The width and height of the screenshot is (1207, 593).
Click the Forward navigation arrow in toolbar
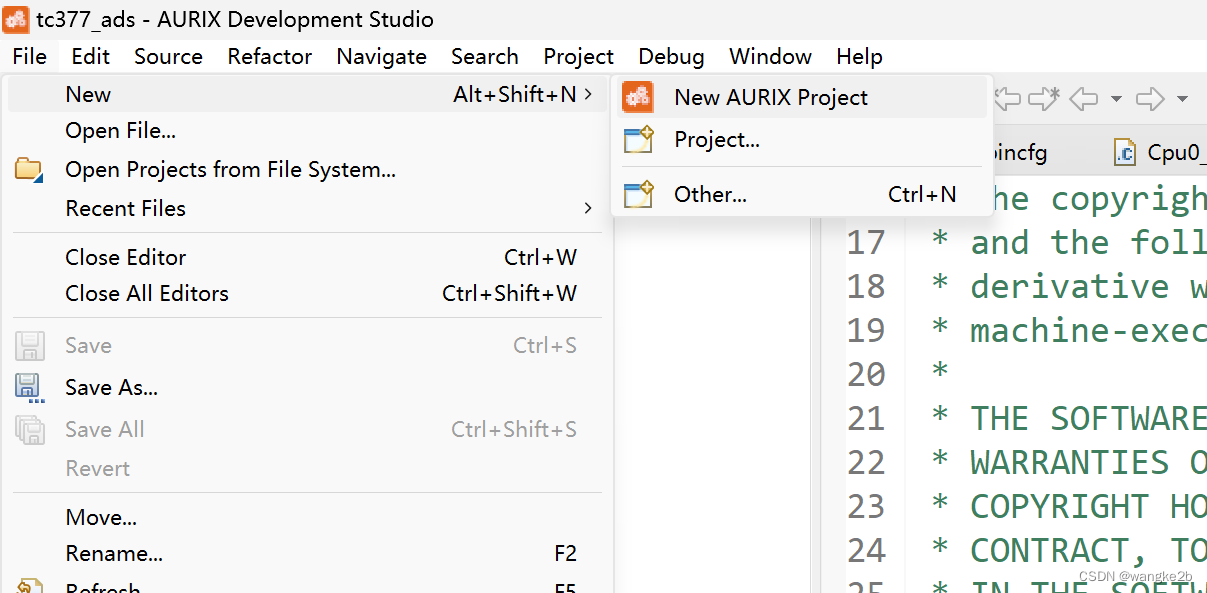pyautogui.click(x=1150, y=98)
